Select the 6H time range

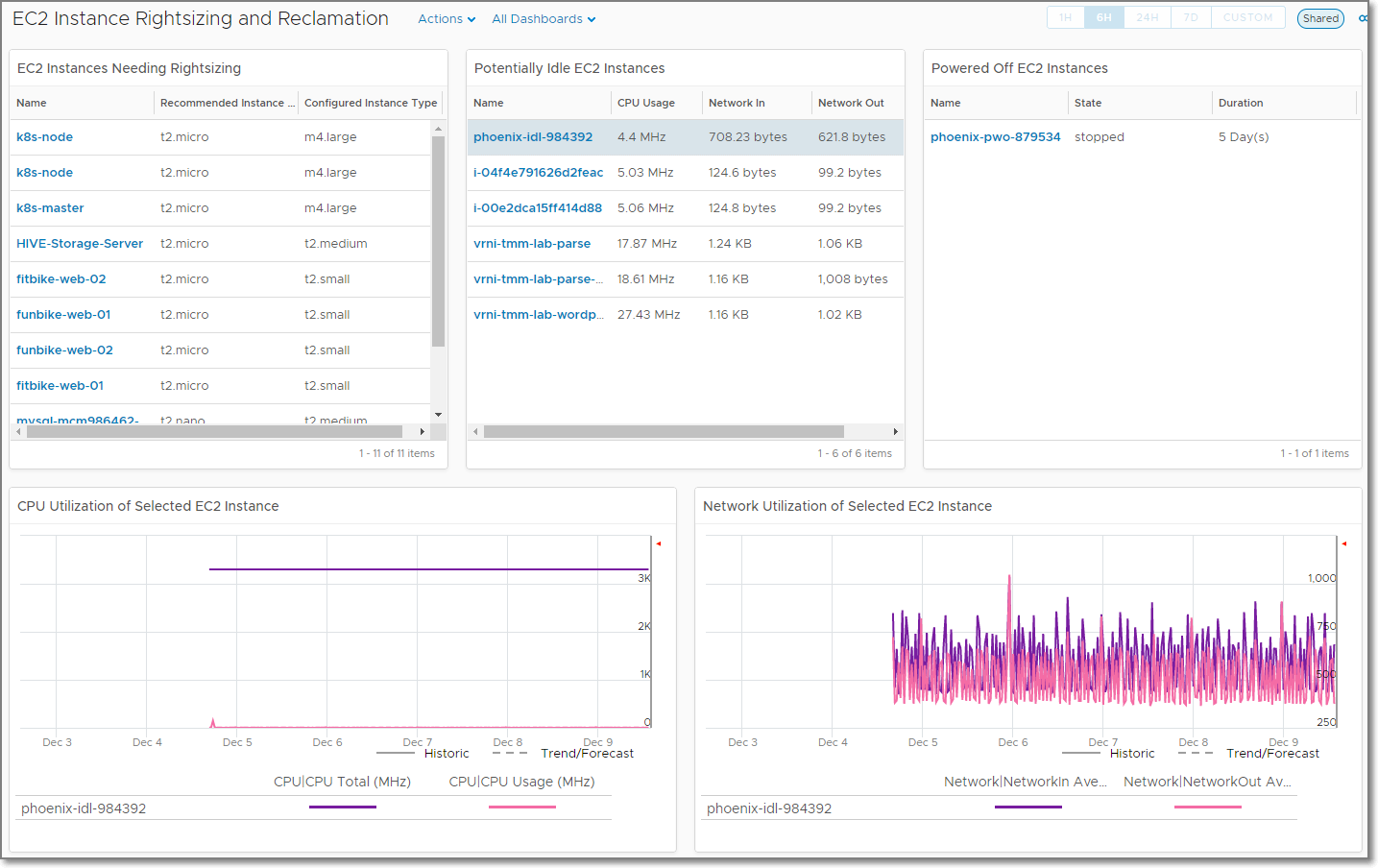pyautogui.click(x=1104, y=17)
